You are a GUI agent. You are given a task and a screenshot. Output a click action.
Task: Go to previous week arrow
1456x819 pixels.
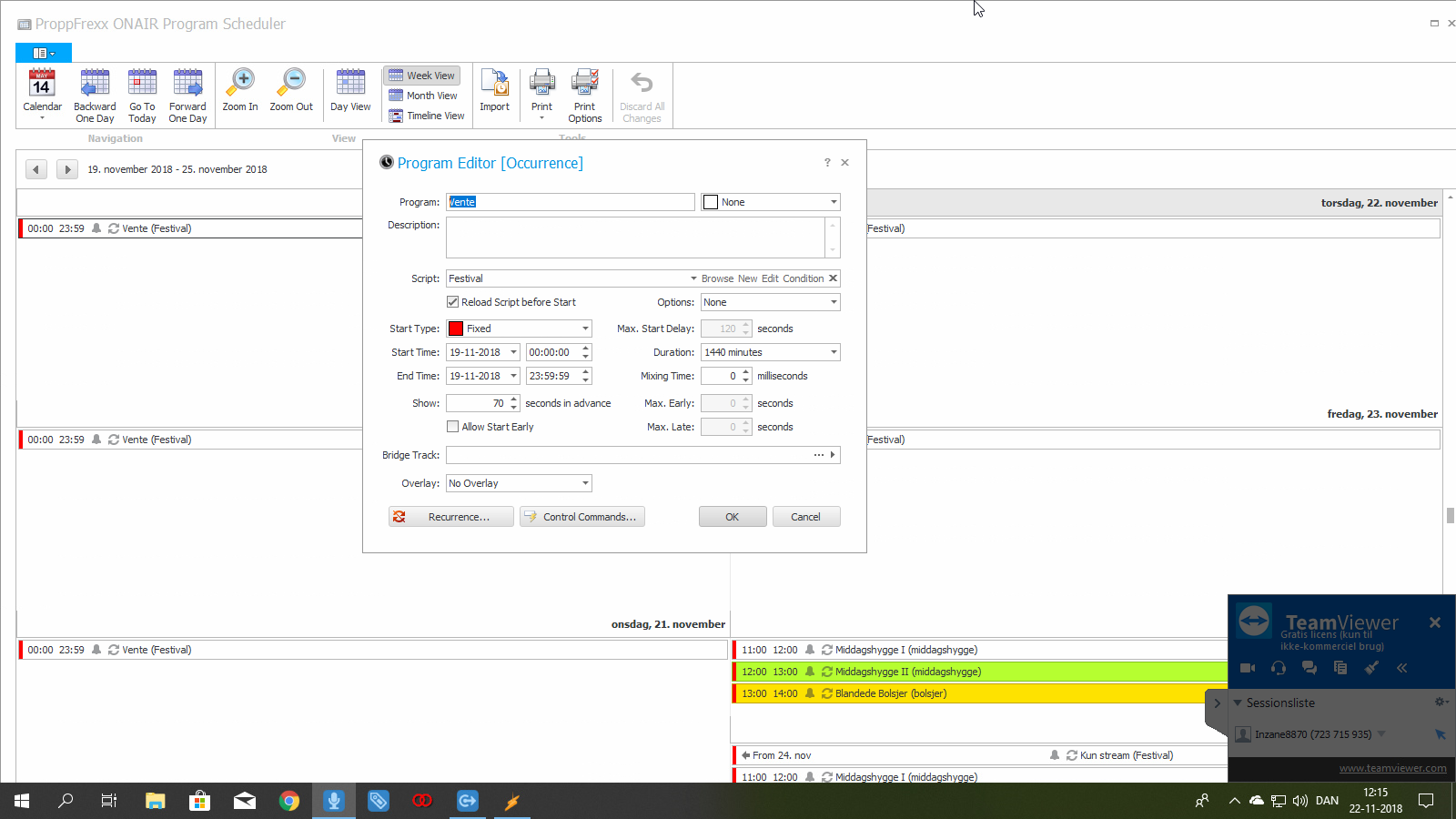(x=36, y=169)
